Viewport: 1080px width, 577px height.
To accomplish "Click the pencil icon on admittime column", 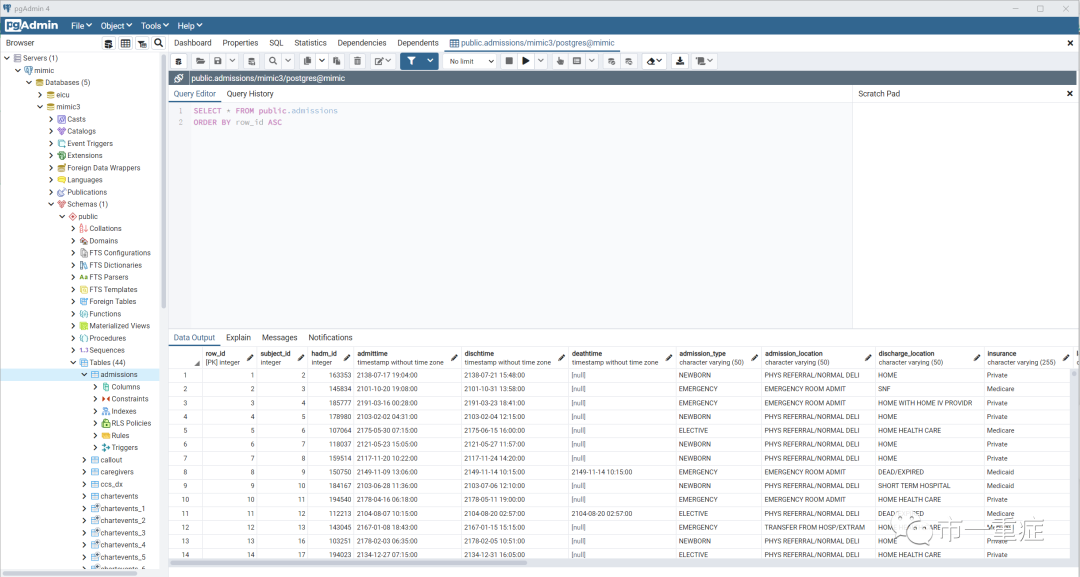I will pos(455,357).
